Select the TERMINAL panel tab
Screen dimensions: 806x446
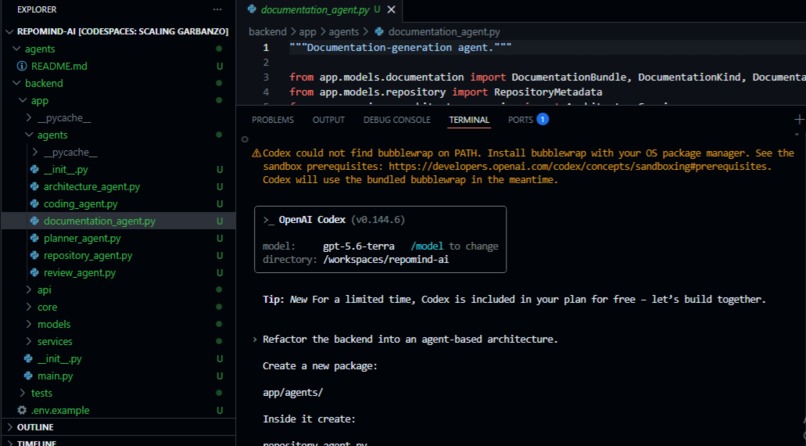pos(469,120)
